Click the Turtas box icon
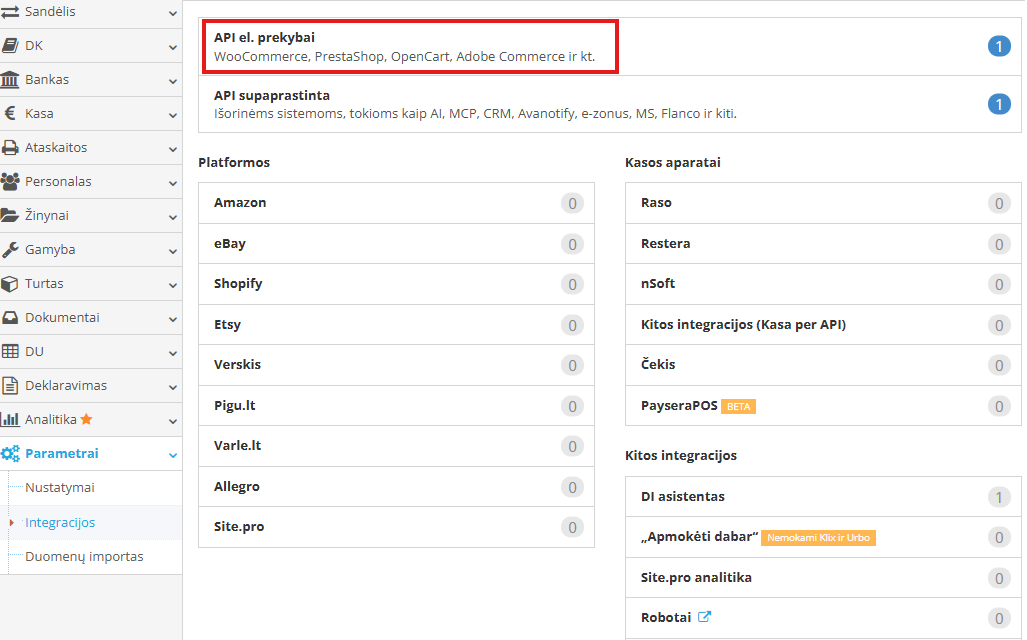The image size is (1027, 640). click(x=10, y=284)
